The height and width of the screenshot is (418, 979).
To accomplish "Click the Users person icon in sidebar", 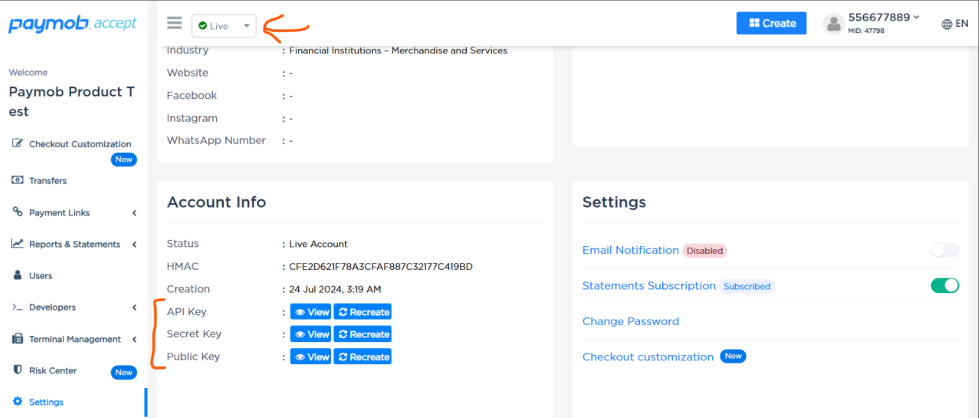I will click(18, 275).
